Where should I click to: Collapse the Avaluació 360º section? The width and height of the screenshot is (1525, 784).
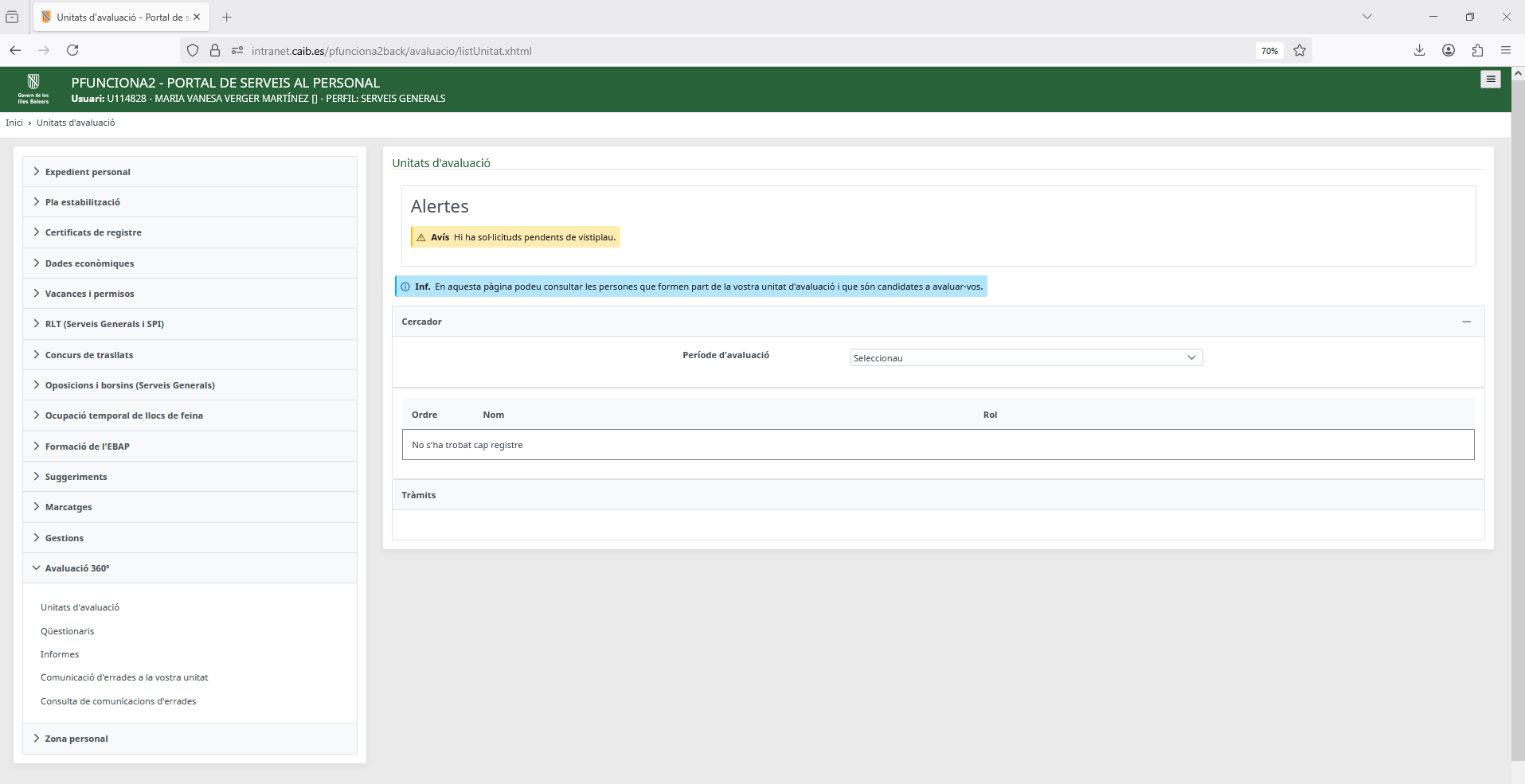[x=77, y=568]
